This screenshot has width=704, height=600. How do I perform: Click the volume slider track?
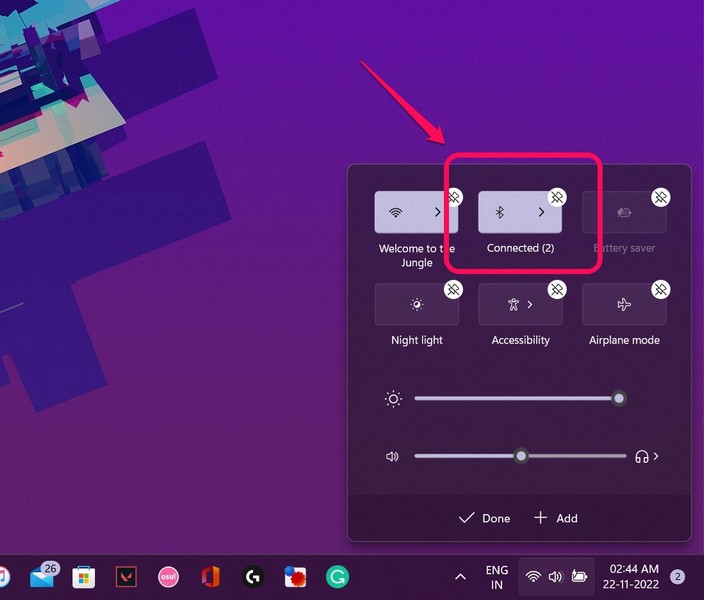(x=570, y=456)
